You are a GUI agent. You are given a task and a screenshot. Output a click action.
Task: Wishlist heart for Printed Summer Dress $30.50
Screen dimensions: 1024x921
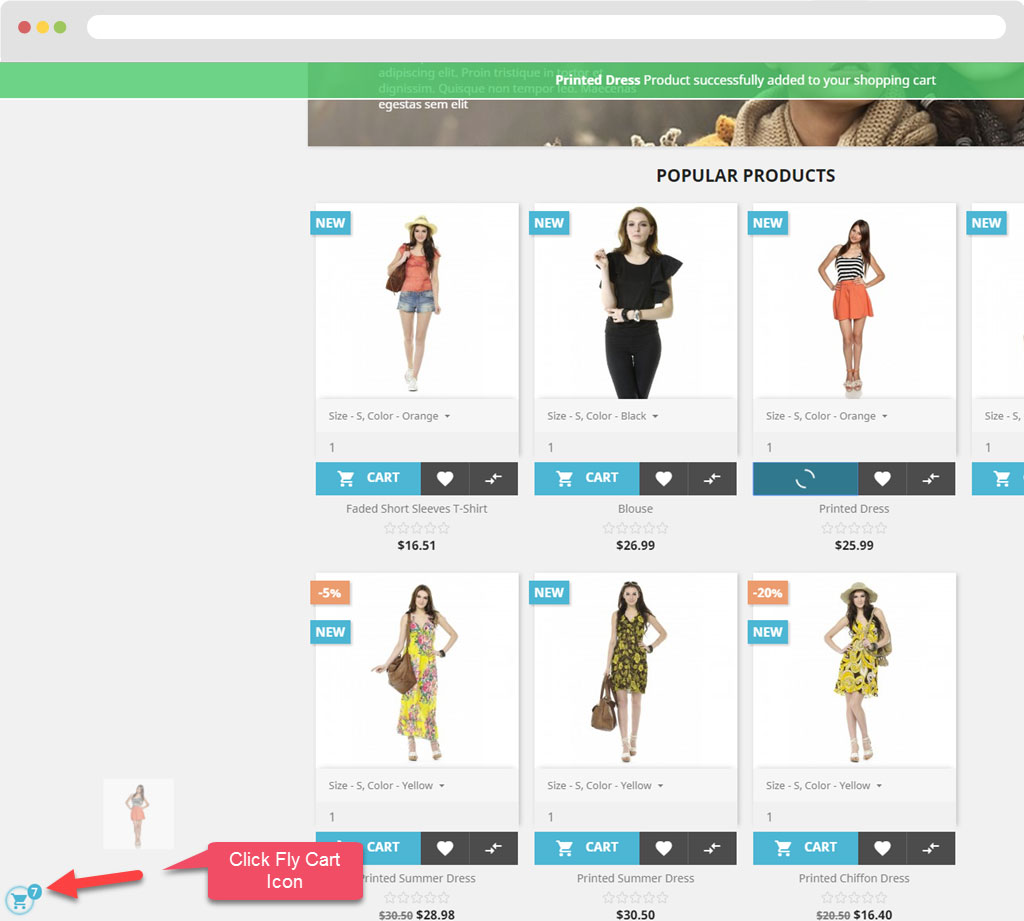(x=664, y=848)
